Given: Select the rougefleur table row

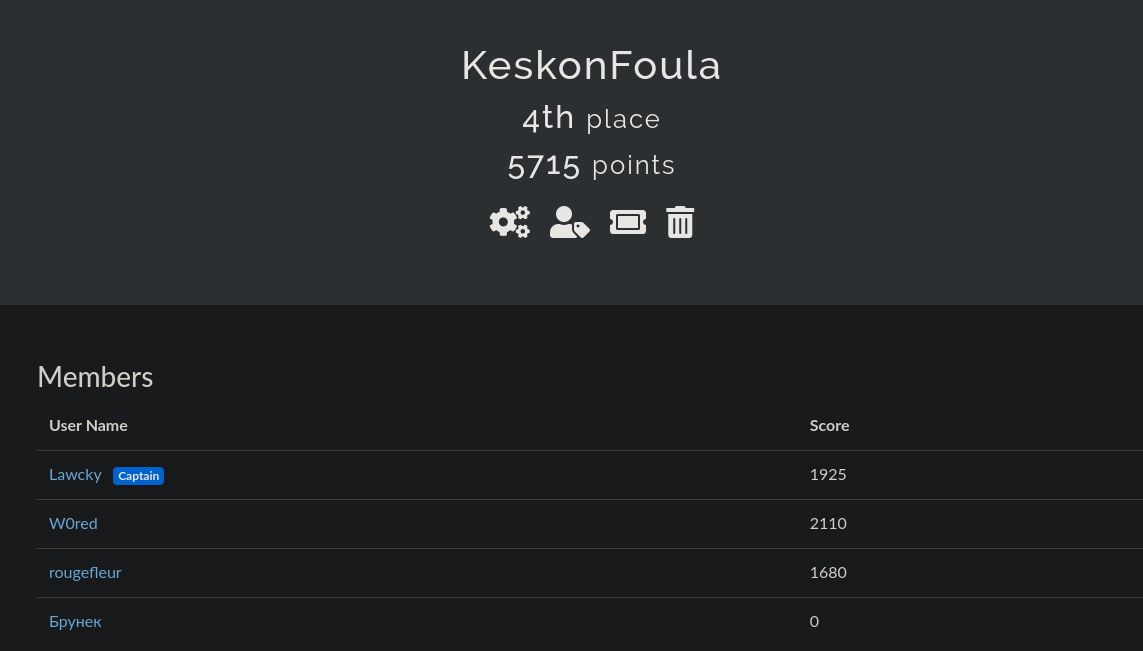Looking at the screenshot, I should tap(590, 573).
